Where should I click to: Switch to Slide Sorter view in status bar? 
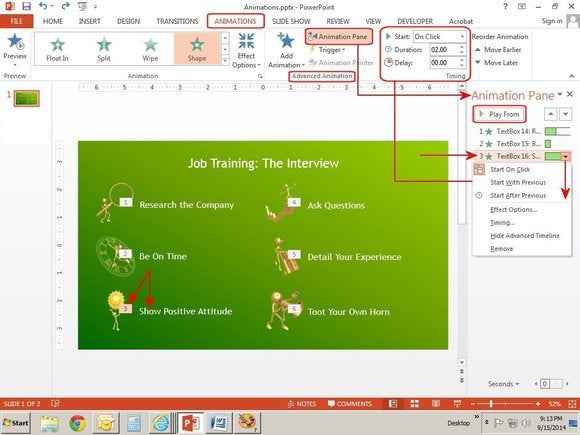pos(414,404)
